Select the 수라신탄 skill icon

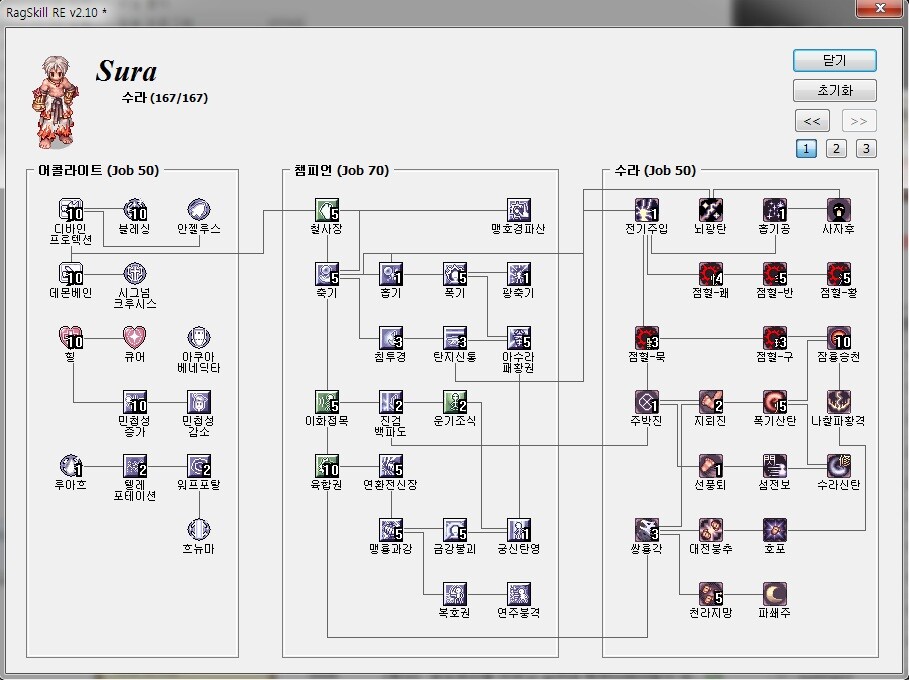point(838,466)
